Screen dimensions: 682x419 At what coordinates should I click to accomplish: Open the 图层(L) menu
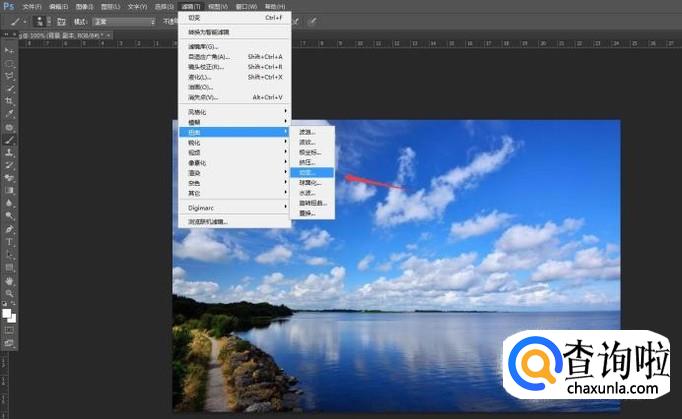(110, 7)
